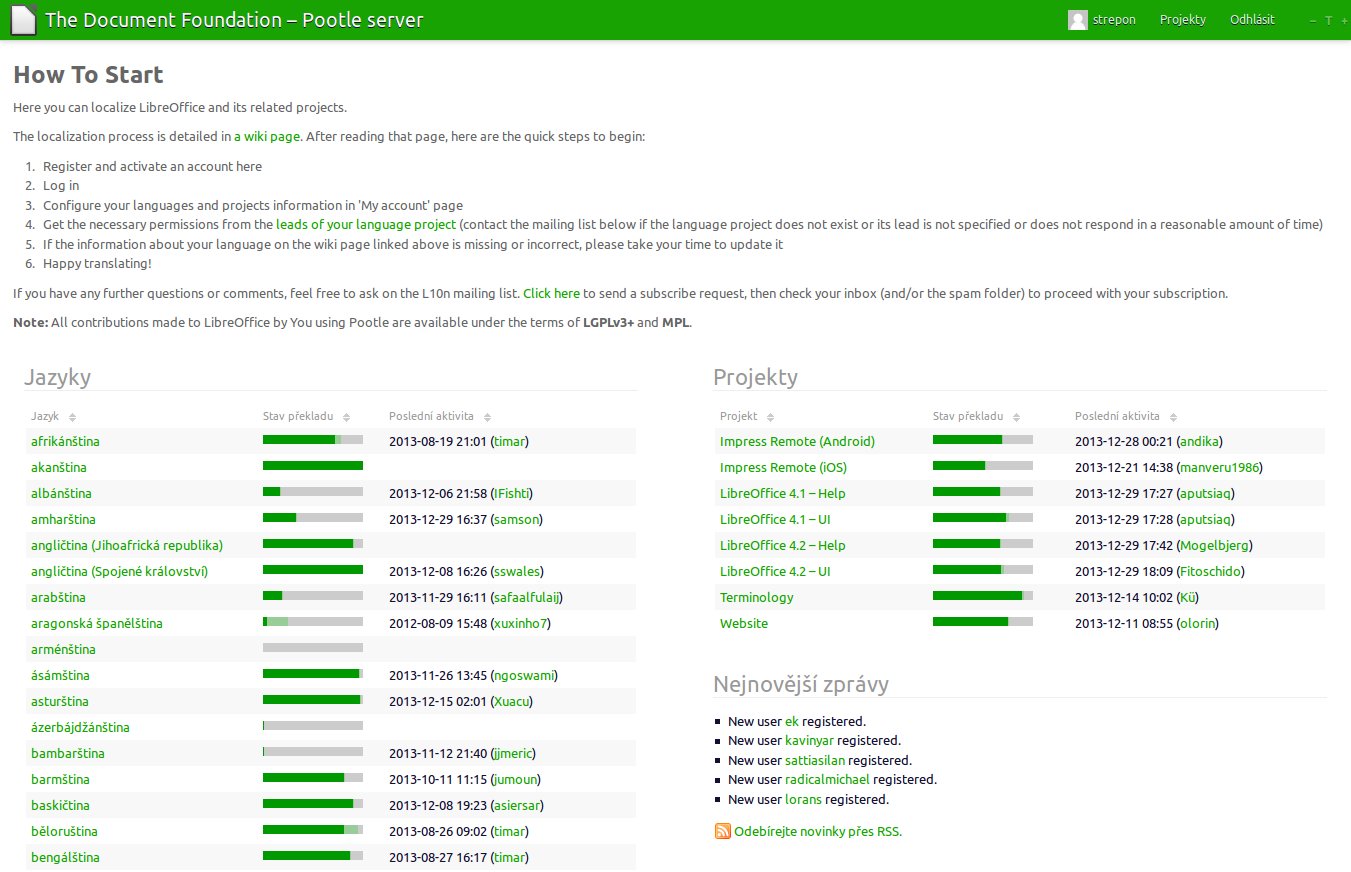Open aragonská španělština language

coord(96,623)
